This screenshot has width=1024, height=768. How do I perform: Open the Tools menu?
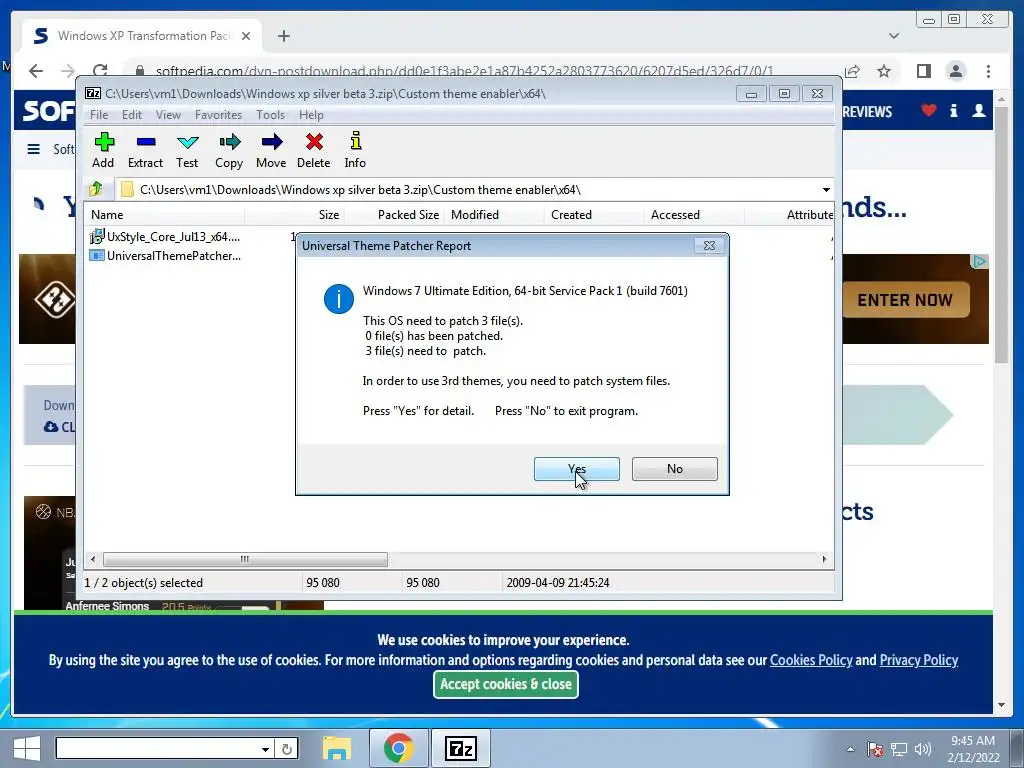(x=270, y=115)
